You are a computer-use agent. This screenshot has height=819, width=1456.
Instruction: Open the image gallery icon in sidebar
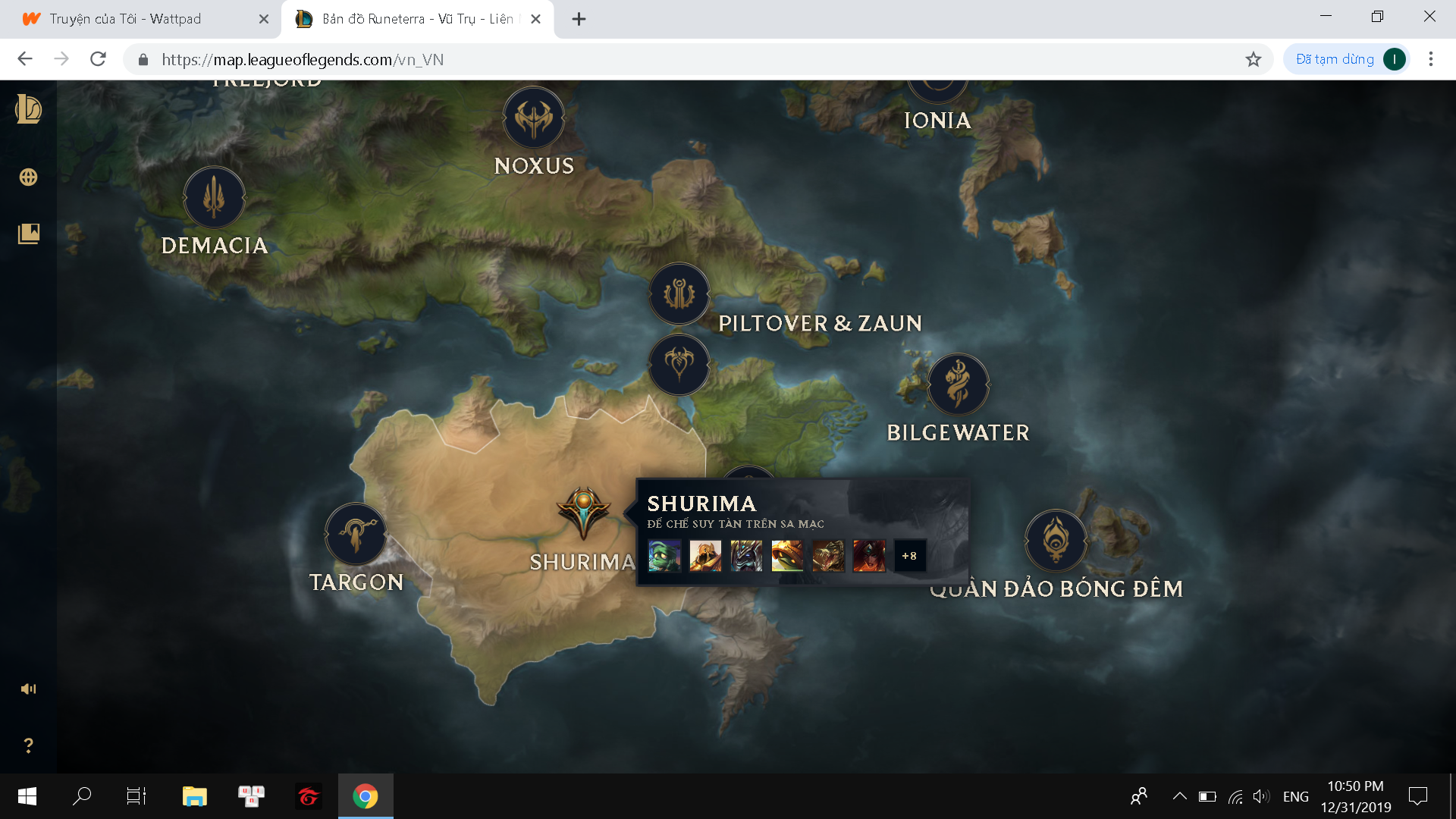(x=28, y=234)
